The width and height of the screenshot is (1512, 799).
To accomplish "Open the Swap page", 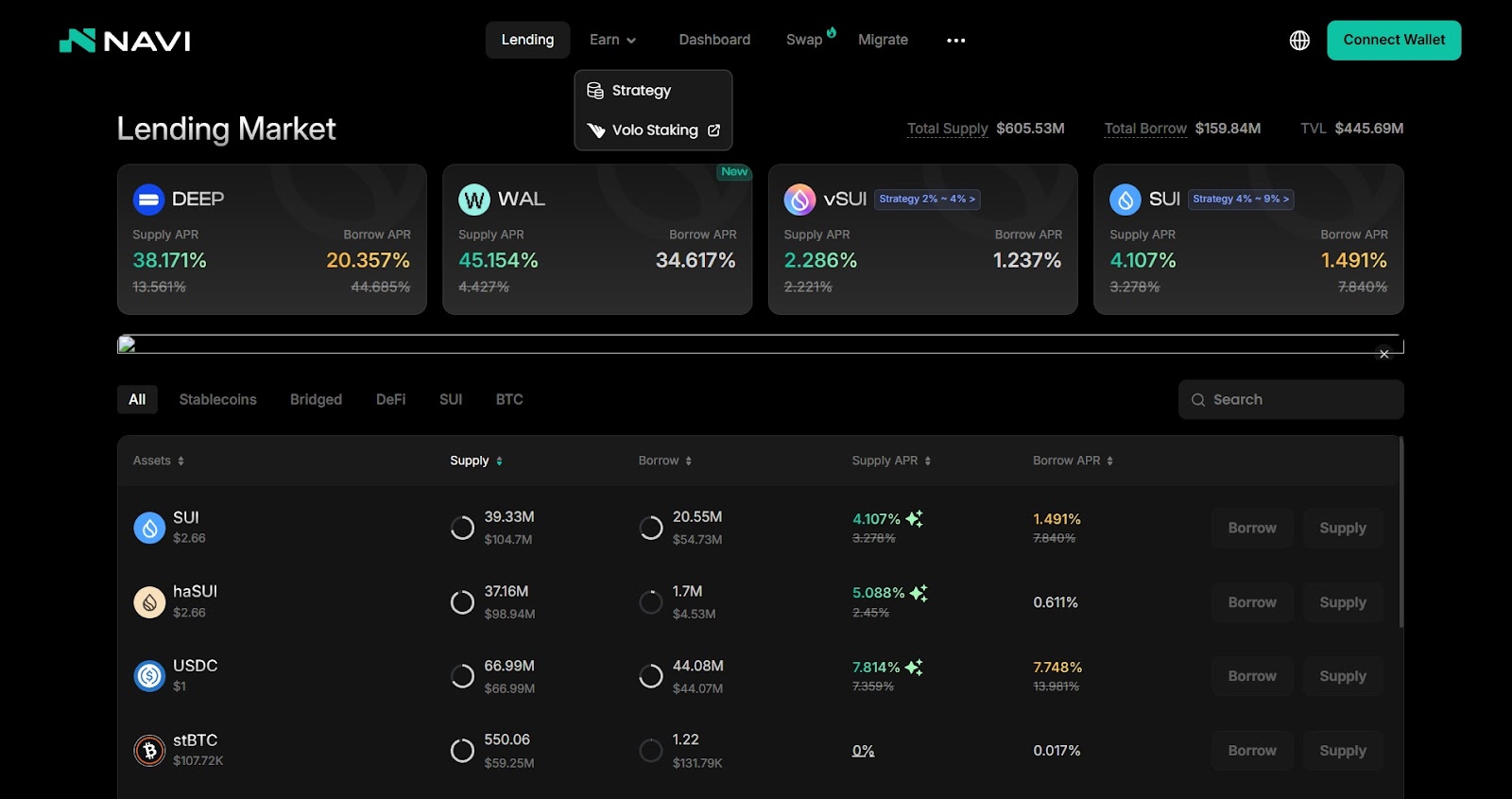I will (804, 40).
